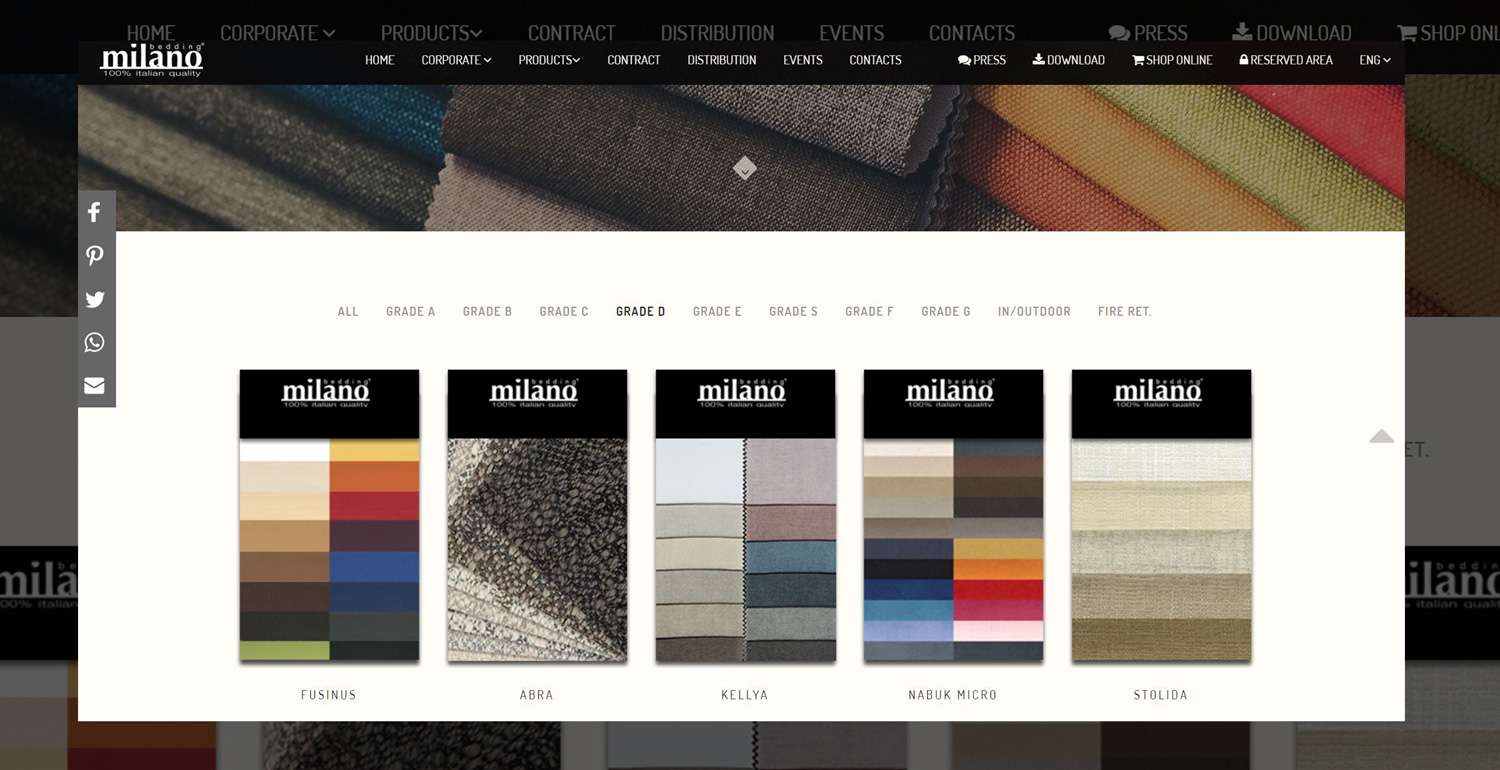
Task: Filter fabrics by Grade E
Action: click(717, 312)
